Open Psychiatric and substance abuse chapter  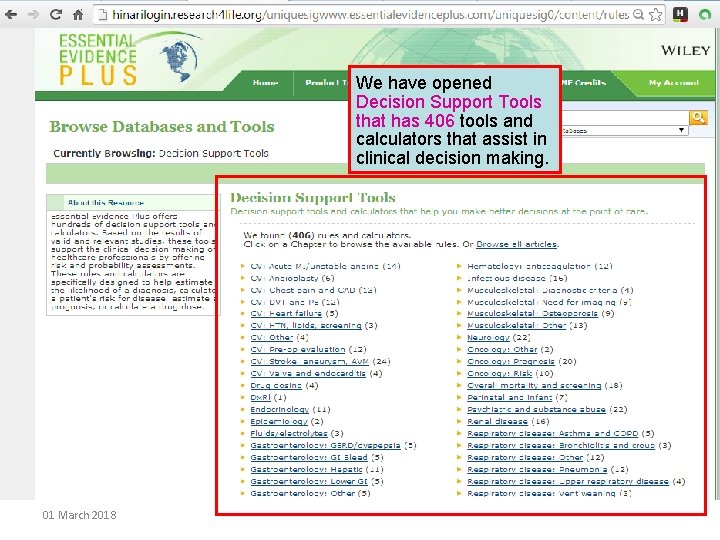tap(537, 409)
